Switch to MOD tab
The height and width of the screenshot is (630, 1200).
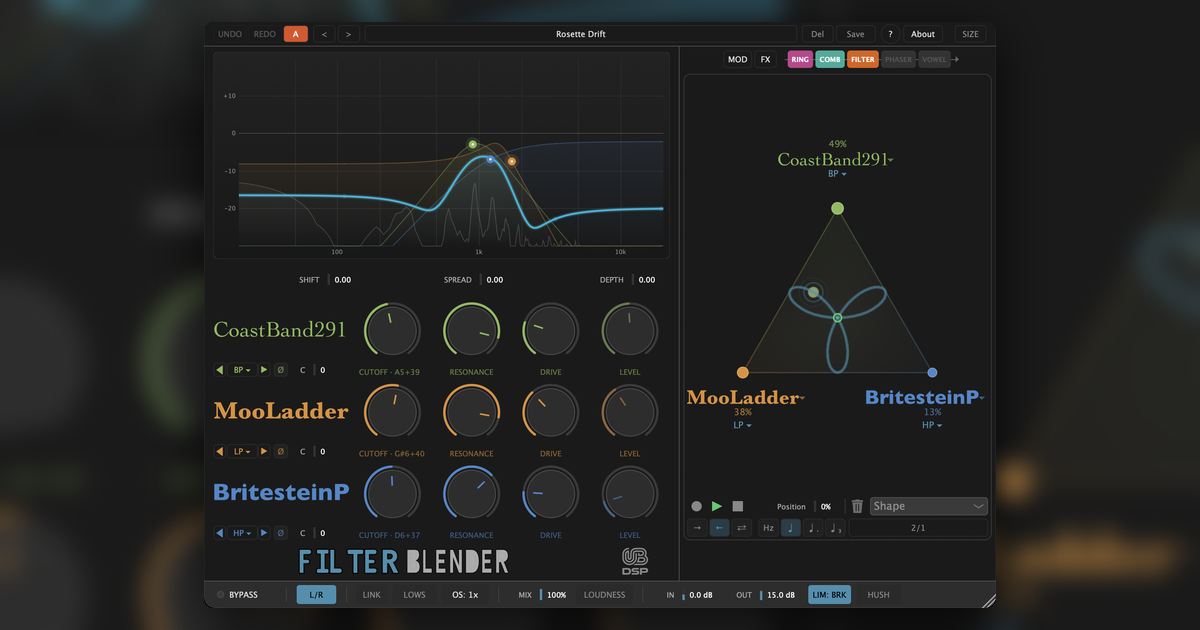(x=737, y=60)
